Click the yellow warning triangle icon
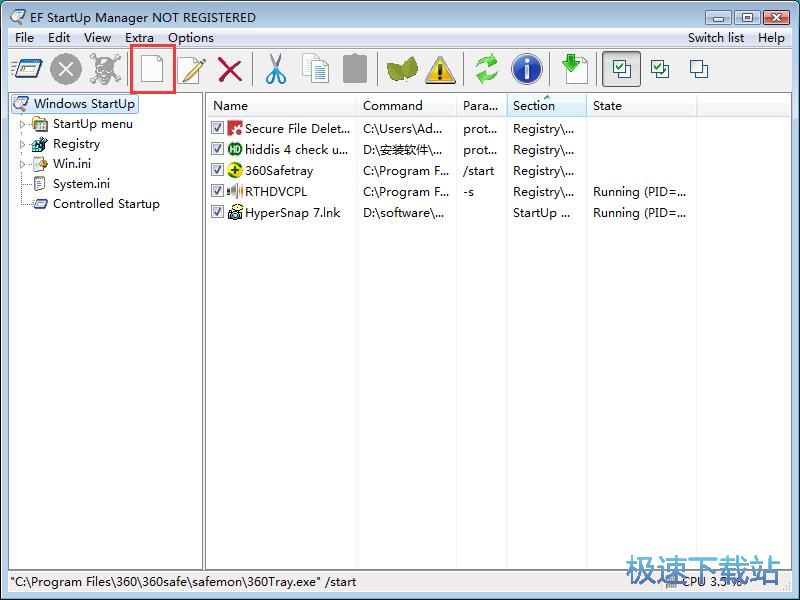 click(x=440, y=69)
